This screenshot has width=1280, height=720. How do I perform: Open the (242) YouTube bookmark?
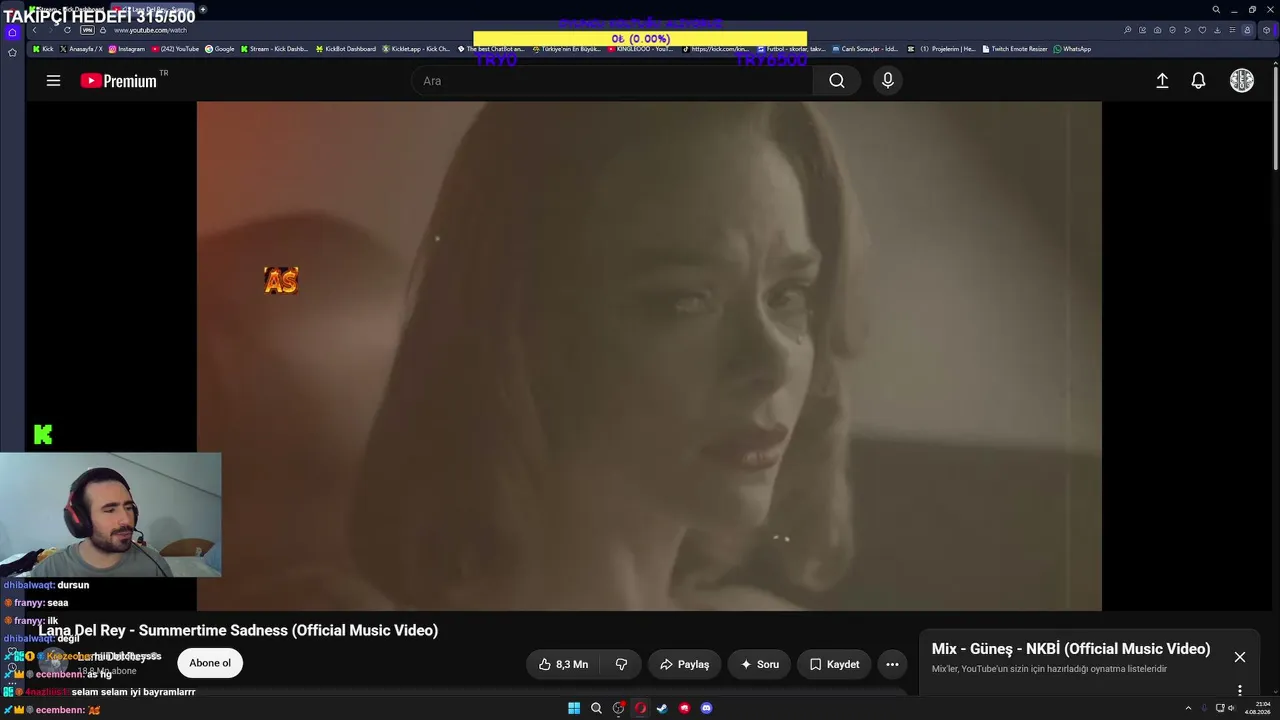pos(176,49)
